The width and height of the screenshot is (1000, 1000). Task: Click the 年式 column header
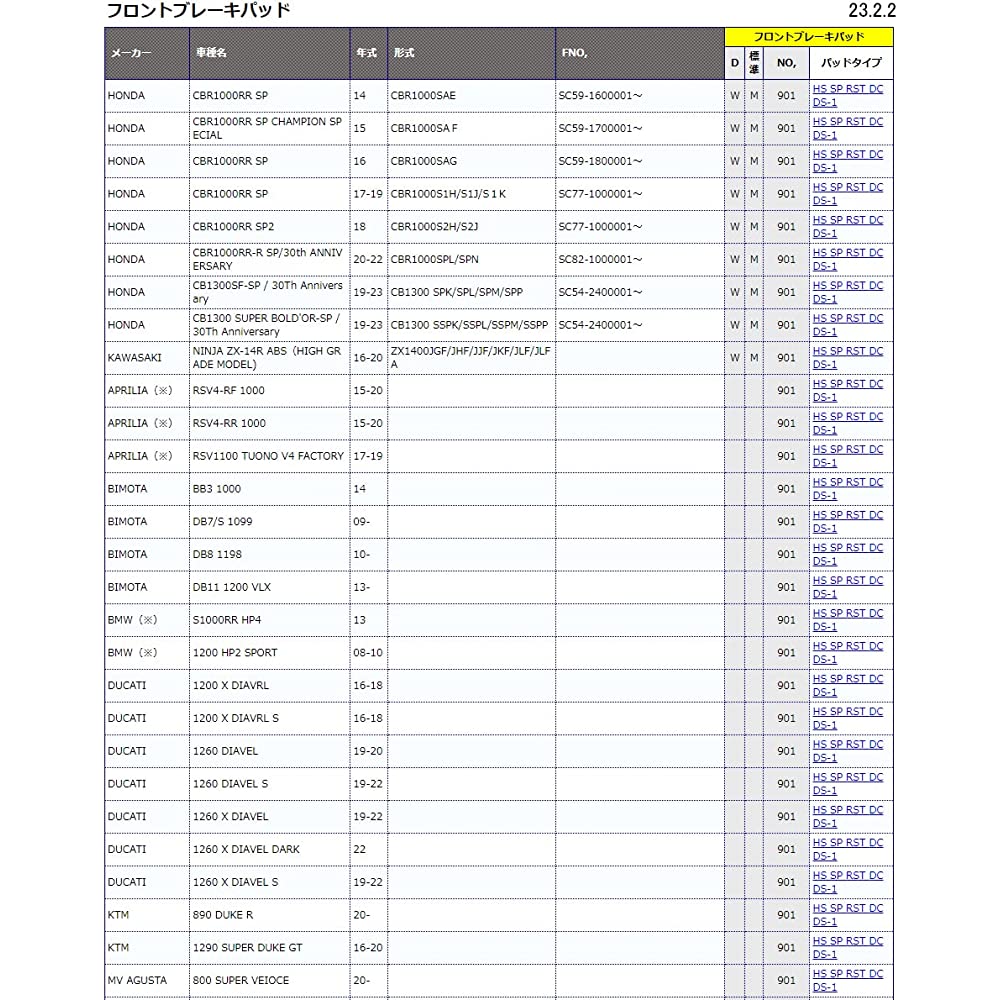tap(367, 53)
